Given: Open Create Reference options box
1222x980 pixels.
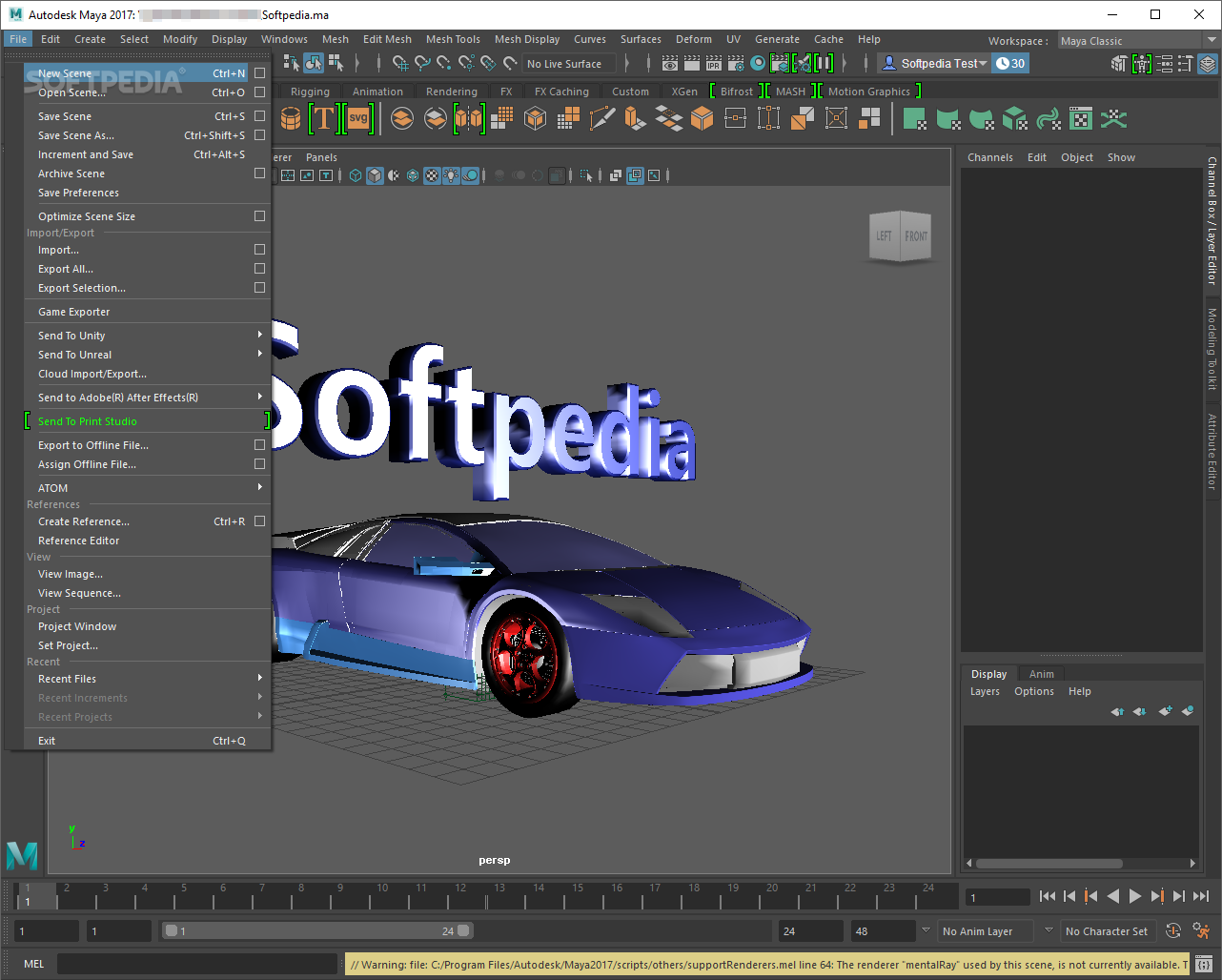Looking at the screenshot, I should [259, 521].
